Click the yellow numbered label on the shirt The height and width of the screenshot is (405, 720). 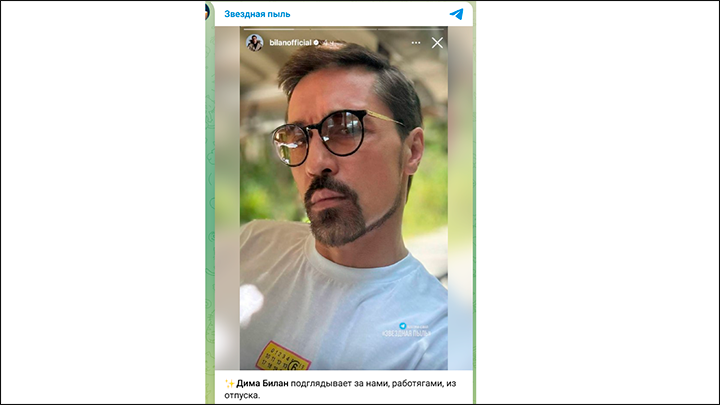(x=283, y=356)
